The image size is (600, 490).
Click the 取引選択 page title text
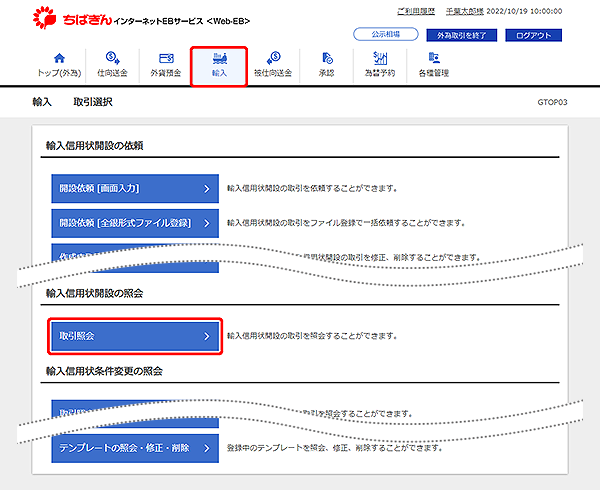(x=93, y=102)
